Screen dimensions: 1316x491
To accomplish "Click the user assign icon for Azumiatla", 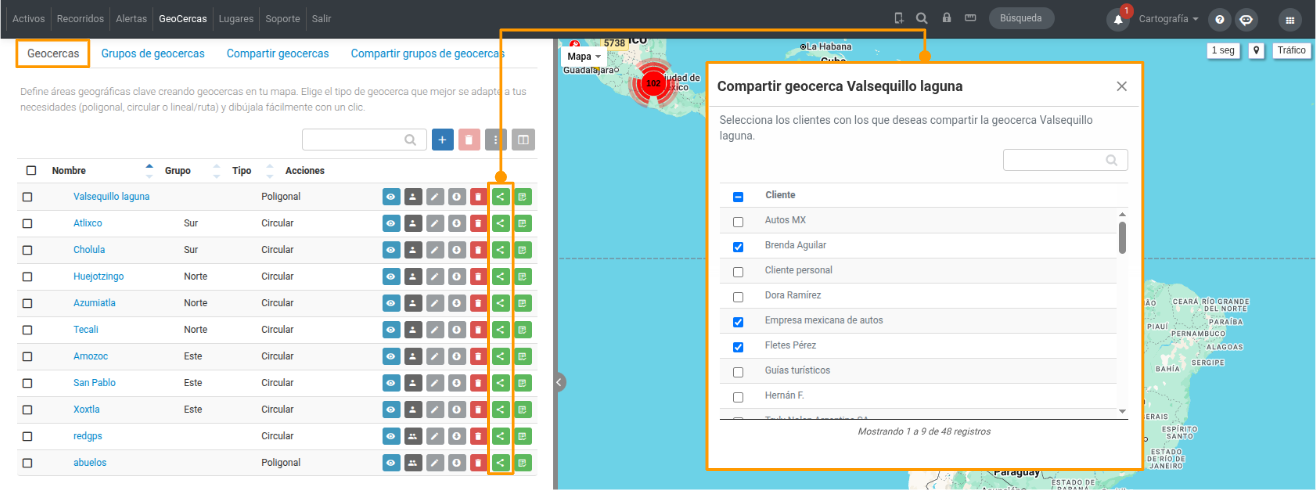I will (412, 303).
